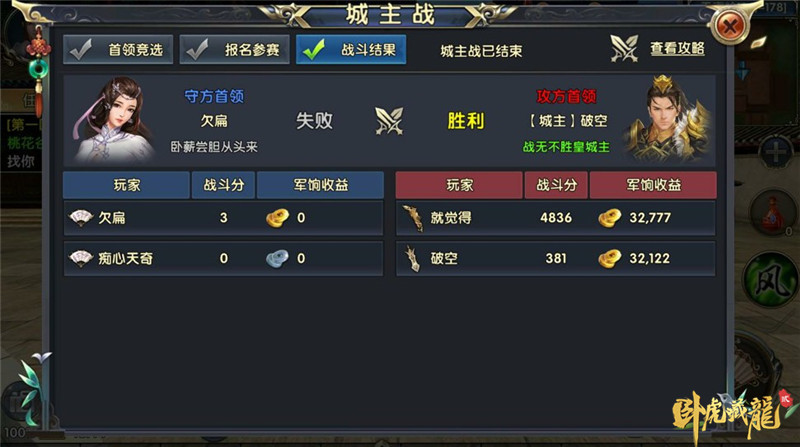Click fan class icon beside 痴心天奇
800x447 pixels.
pos(81,258)
